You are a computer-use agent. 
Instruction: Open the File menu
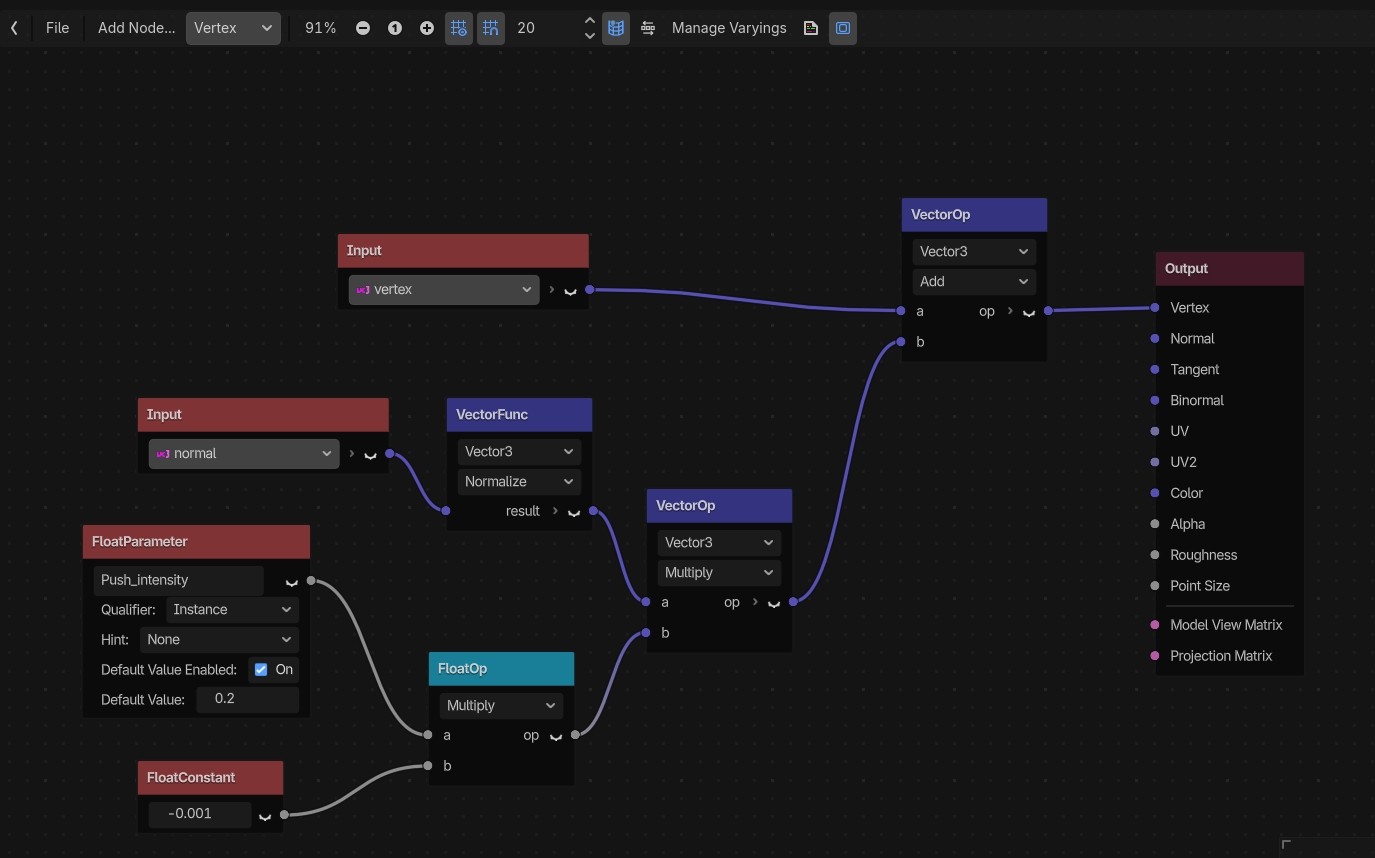[57, 28]
